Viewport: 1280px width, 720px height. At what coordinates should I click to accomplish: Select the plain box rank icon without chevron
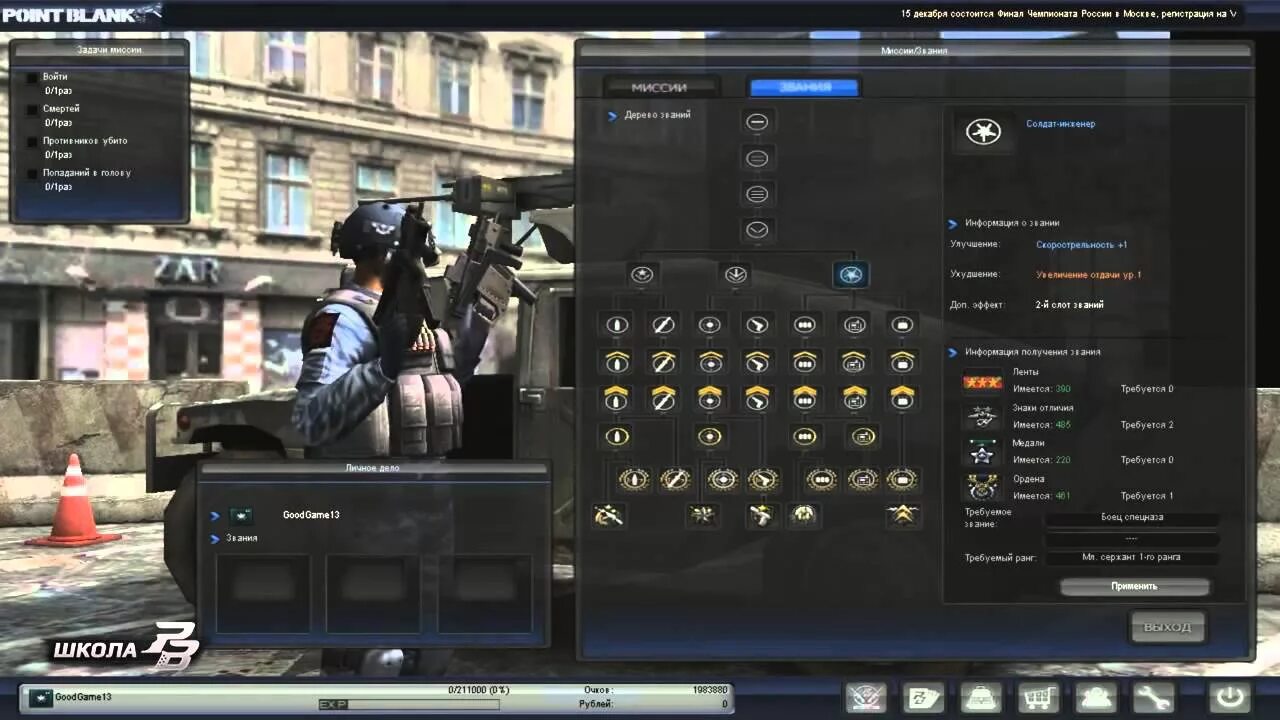pos(902,324)
